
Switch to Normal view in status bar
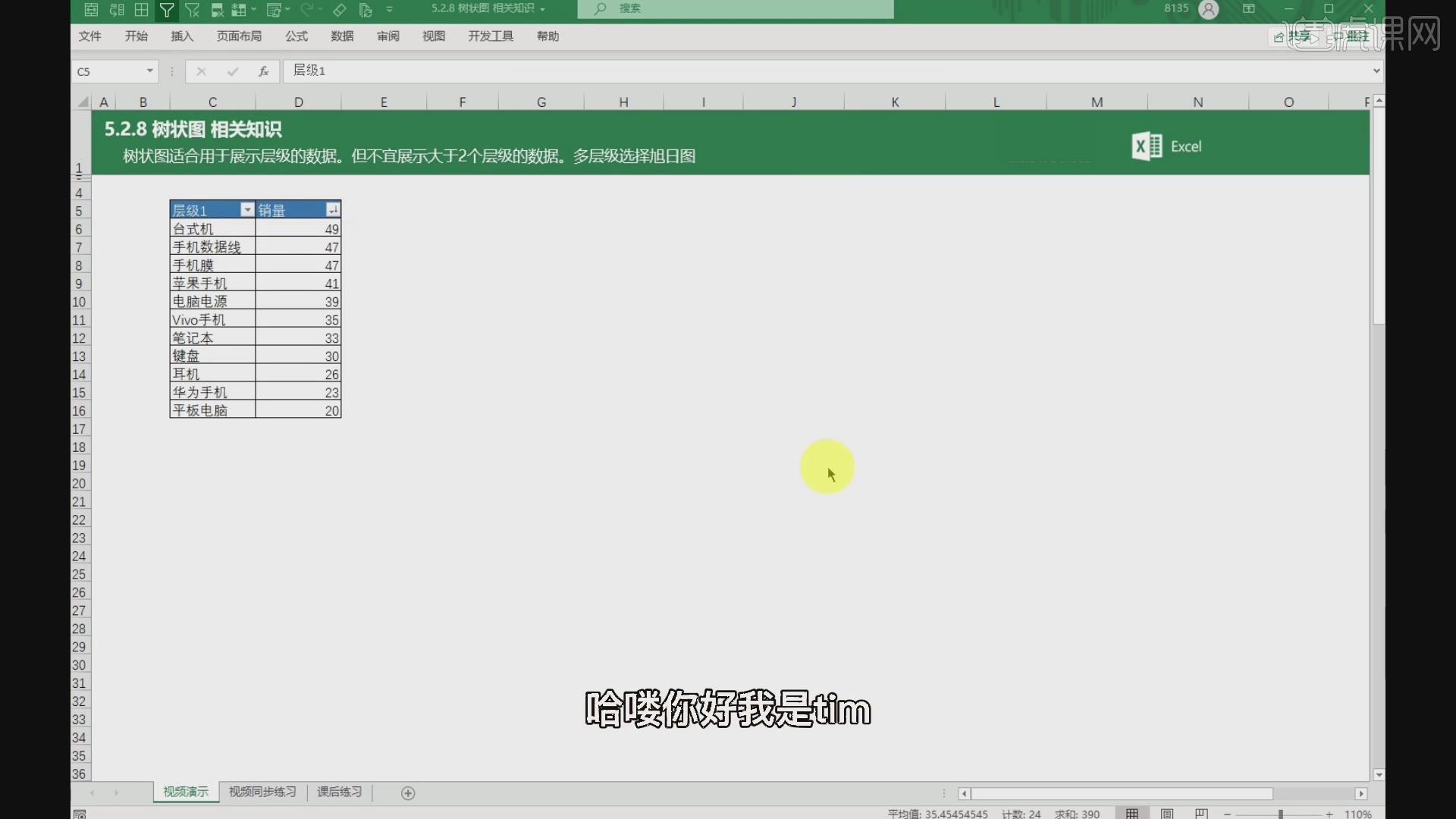click(1132, 813)
